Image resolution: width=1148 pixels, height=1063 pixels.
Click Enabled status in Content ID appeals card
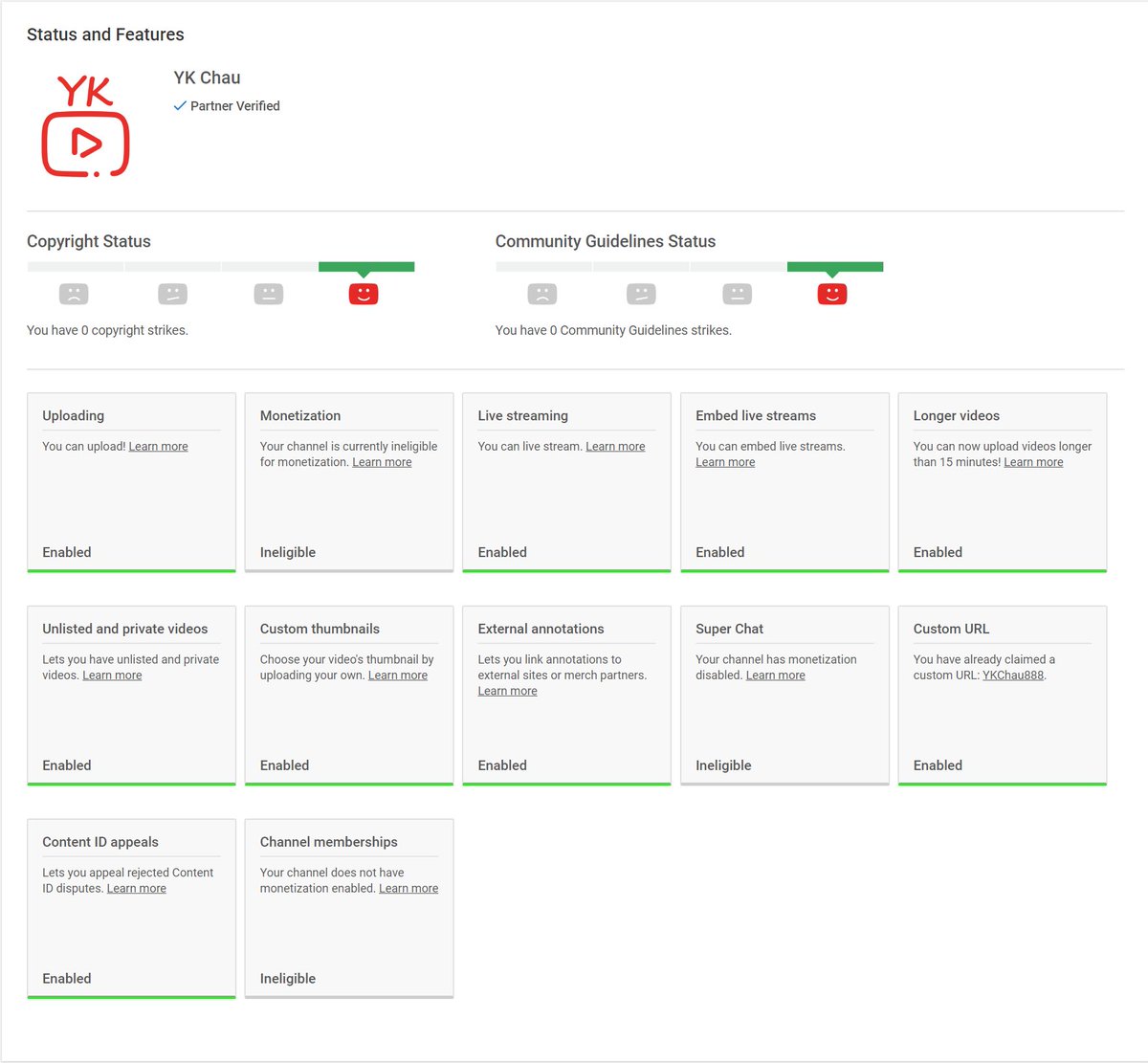(x=67, y=980)
